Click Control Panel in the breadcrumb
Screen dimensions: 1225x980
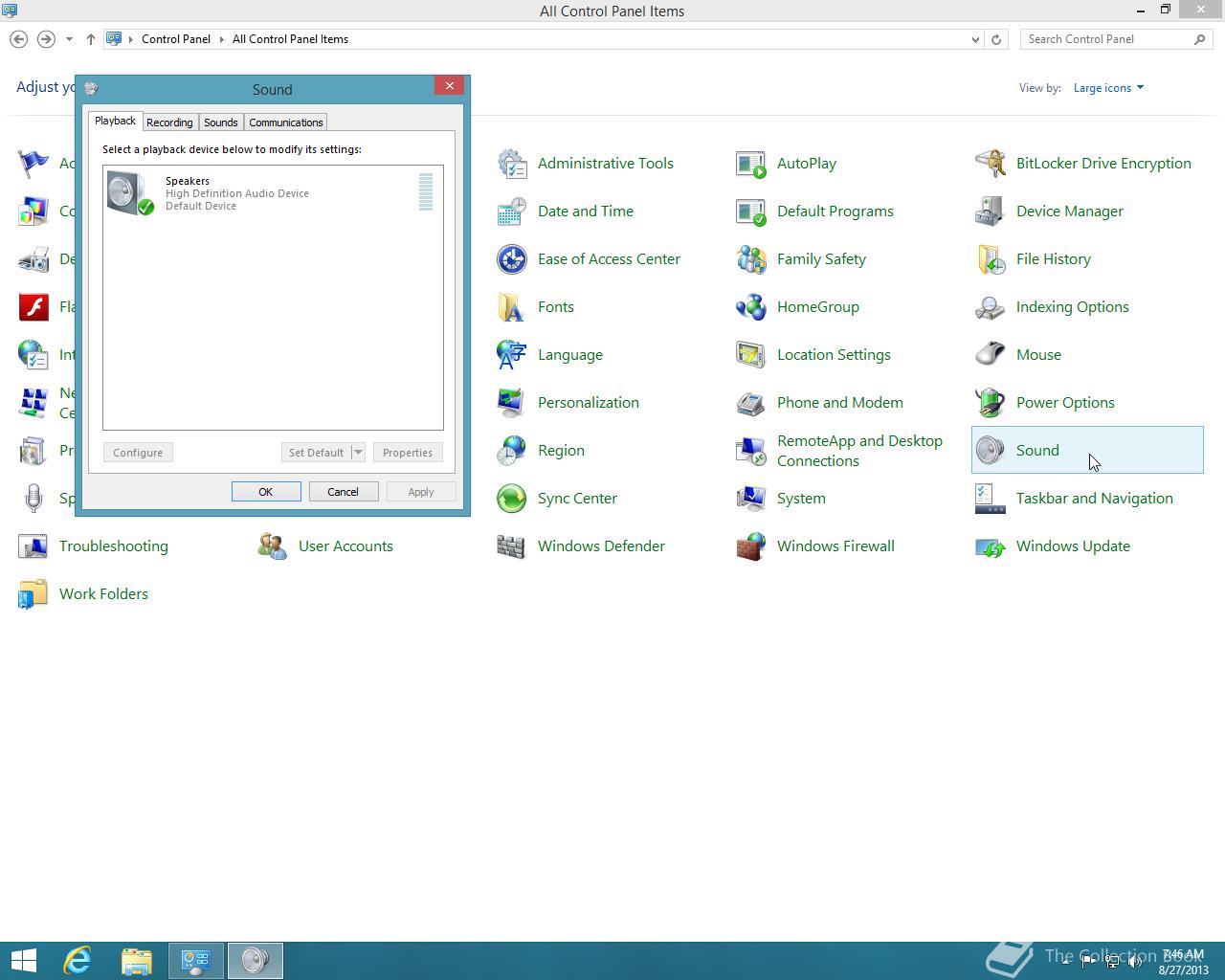tap(176, 39)
